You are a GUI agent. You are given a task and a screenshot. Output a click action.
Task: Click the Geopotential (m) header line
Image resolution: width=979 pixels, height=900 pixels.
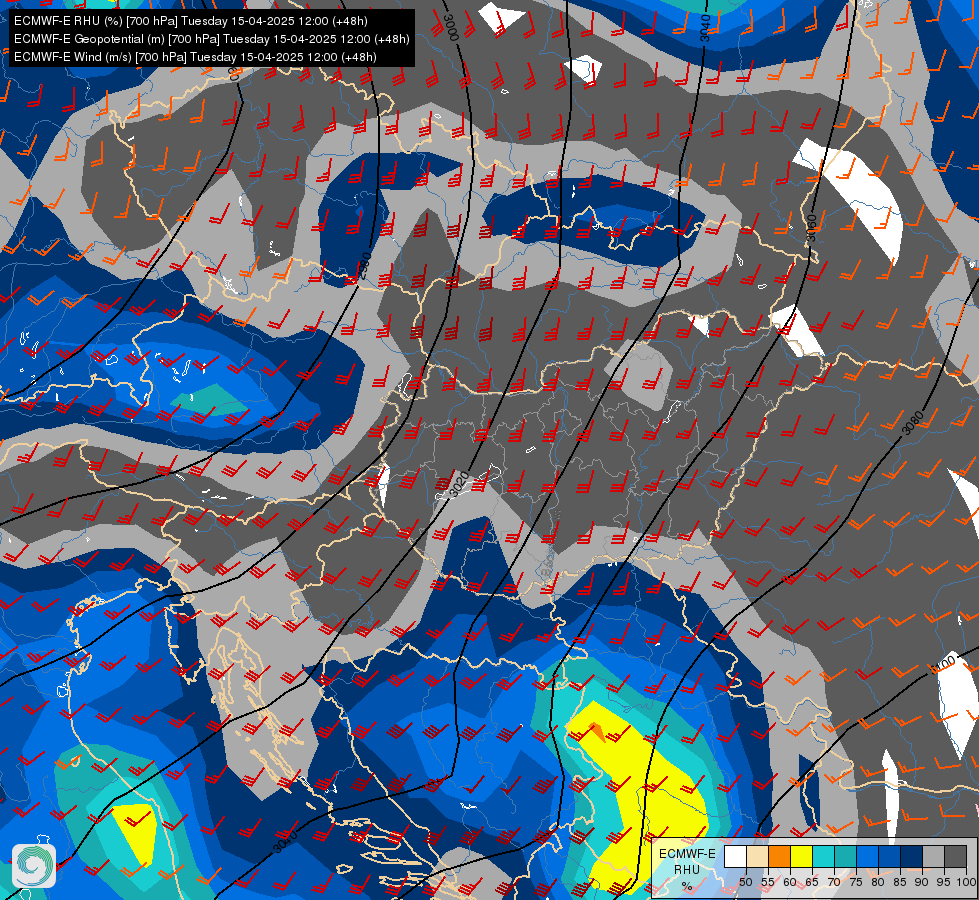212,39
